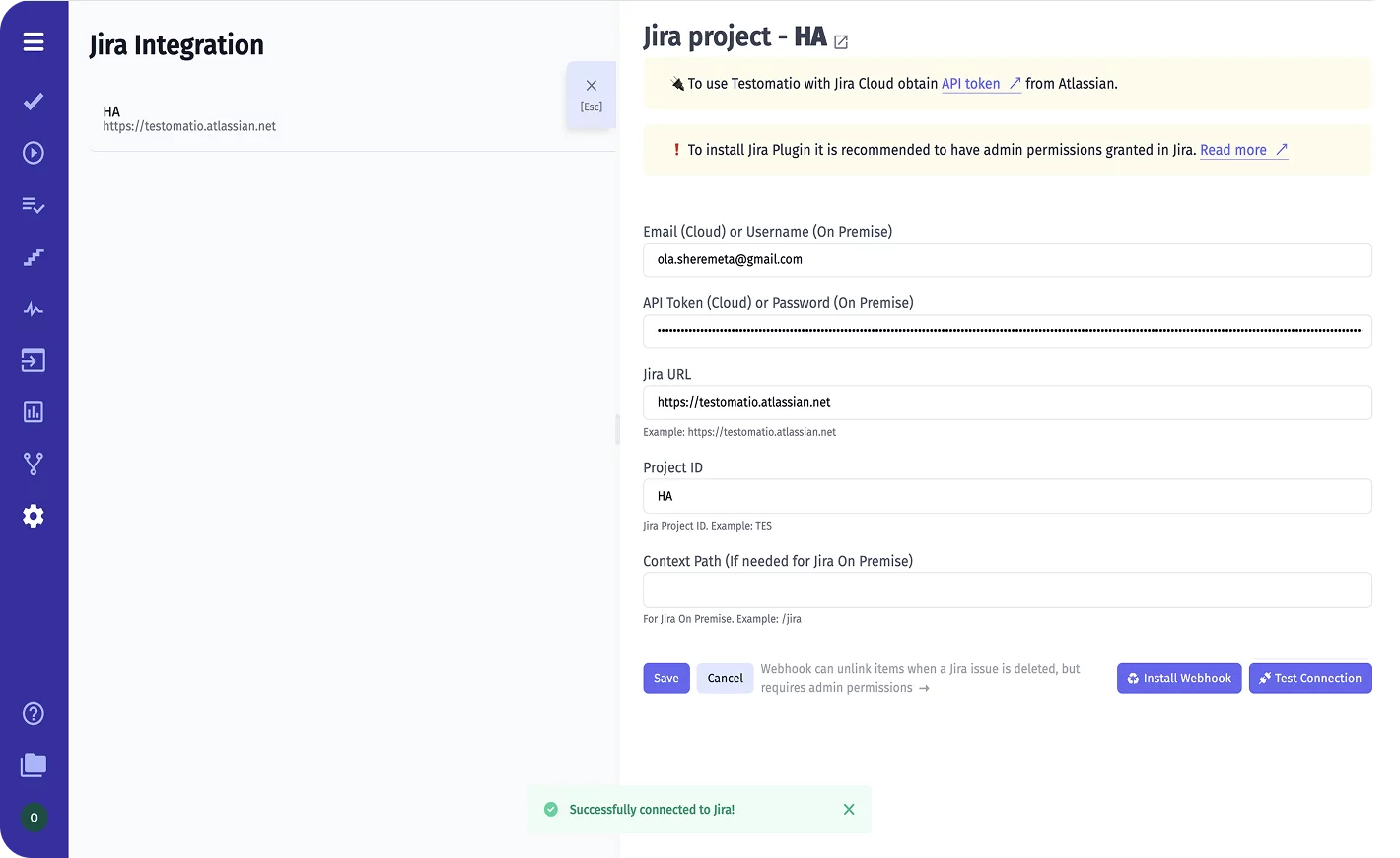Open the projects folder icon in sidebar
Screen dimensions: 1400x858
coord(34,765)
